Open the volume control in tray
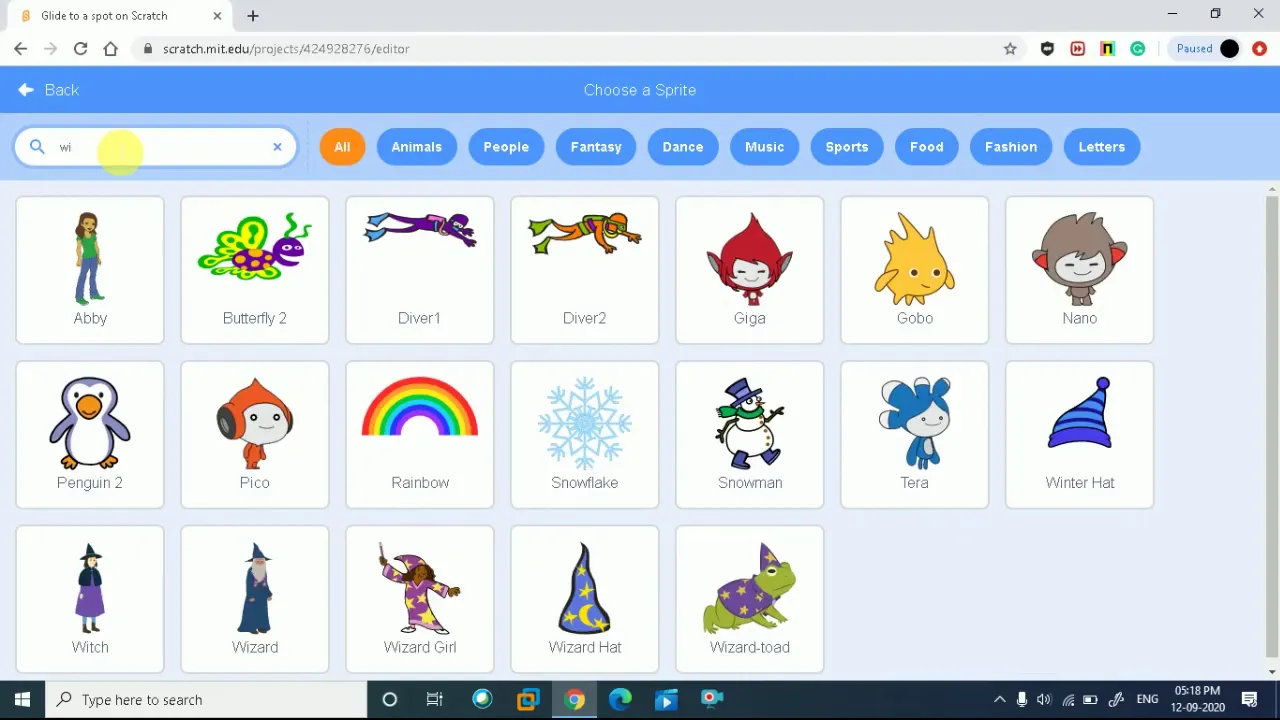 pos(1044,700)
